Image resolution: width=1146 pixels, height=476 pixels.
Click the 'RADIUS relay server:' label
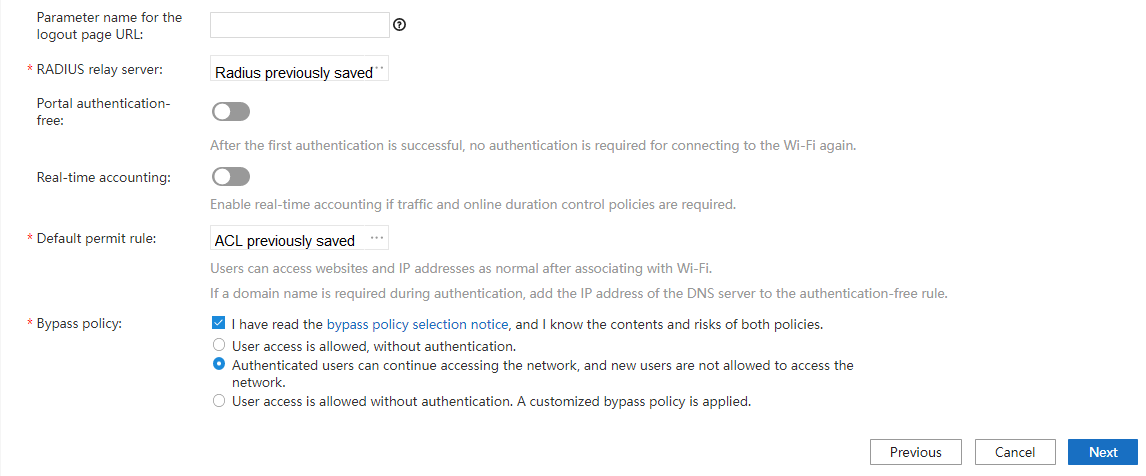coord(100,69)
